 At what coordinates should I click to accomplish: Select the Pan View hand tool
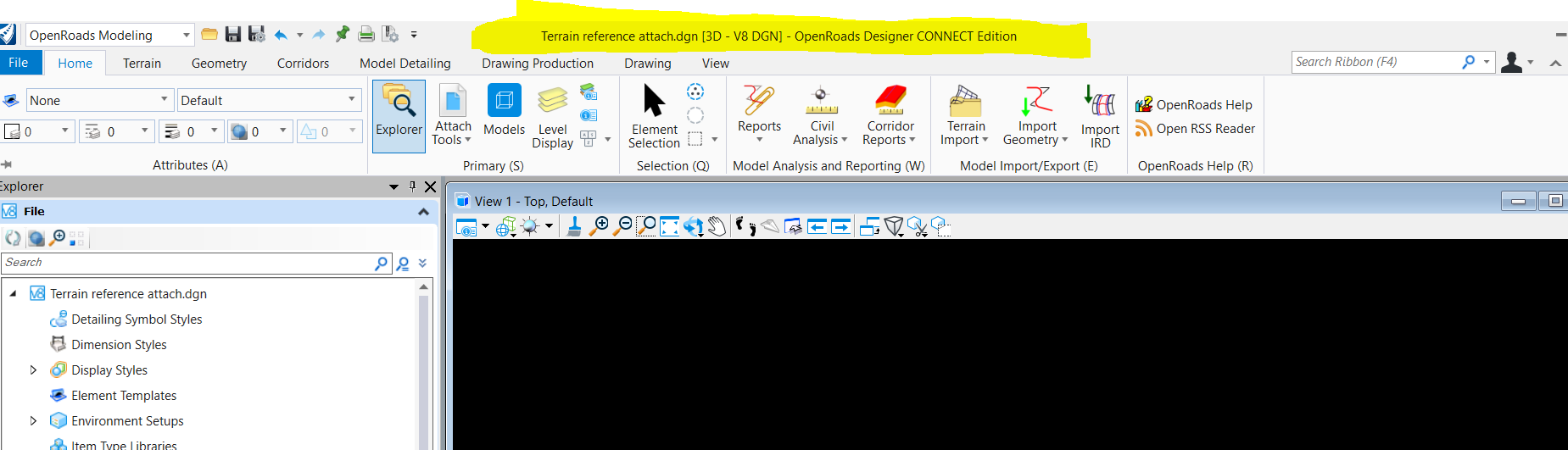[x=717, y=226]
